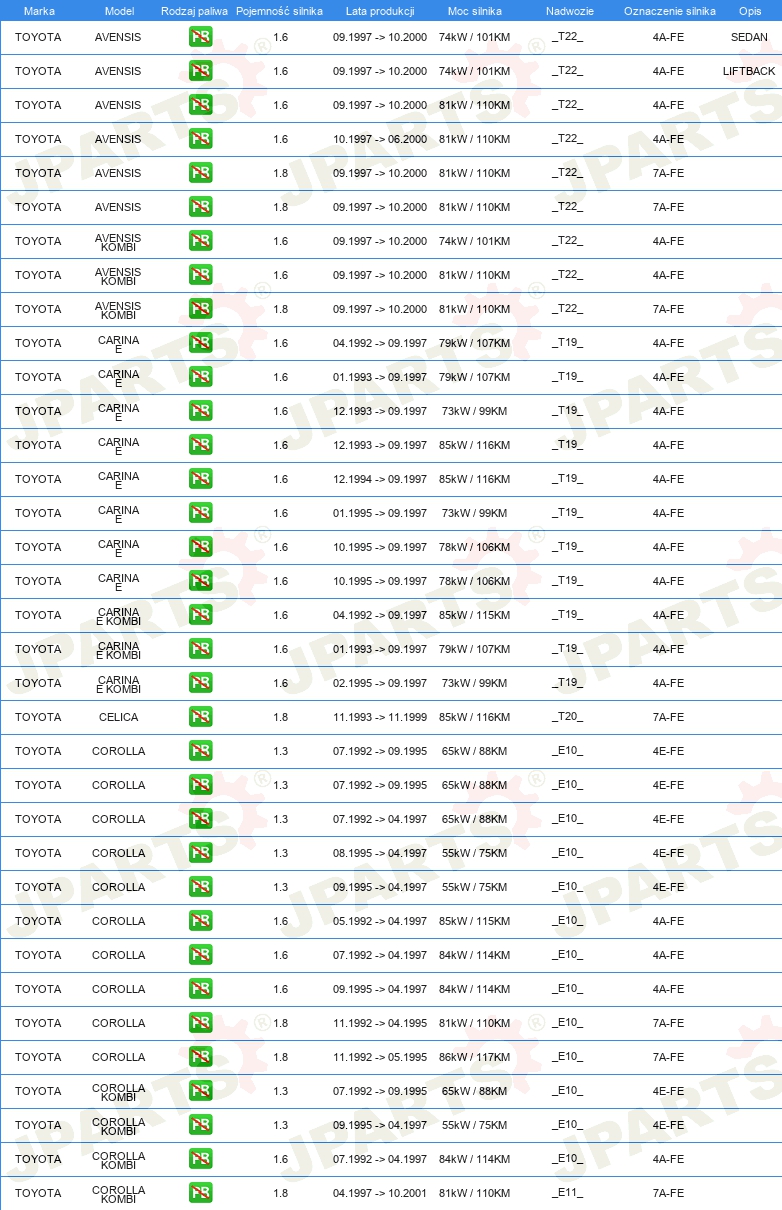Viewport: 782px width, 1210px height.
Task: Click fuel icon for CARINA E 12.1993 85kW row
Action: click(x=200, y=445)
